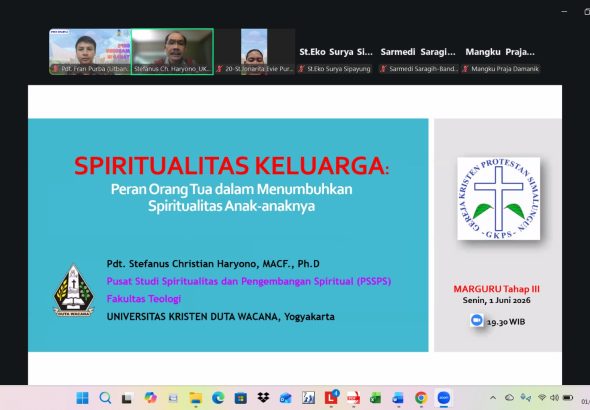Open taskbar Search magnifier
Image resolution: width=590 pixels, height=410 pixels.
(x=105, y=398)
